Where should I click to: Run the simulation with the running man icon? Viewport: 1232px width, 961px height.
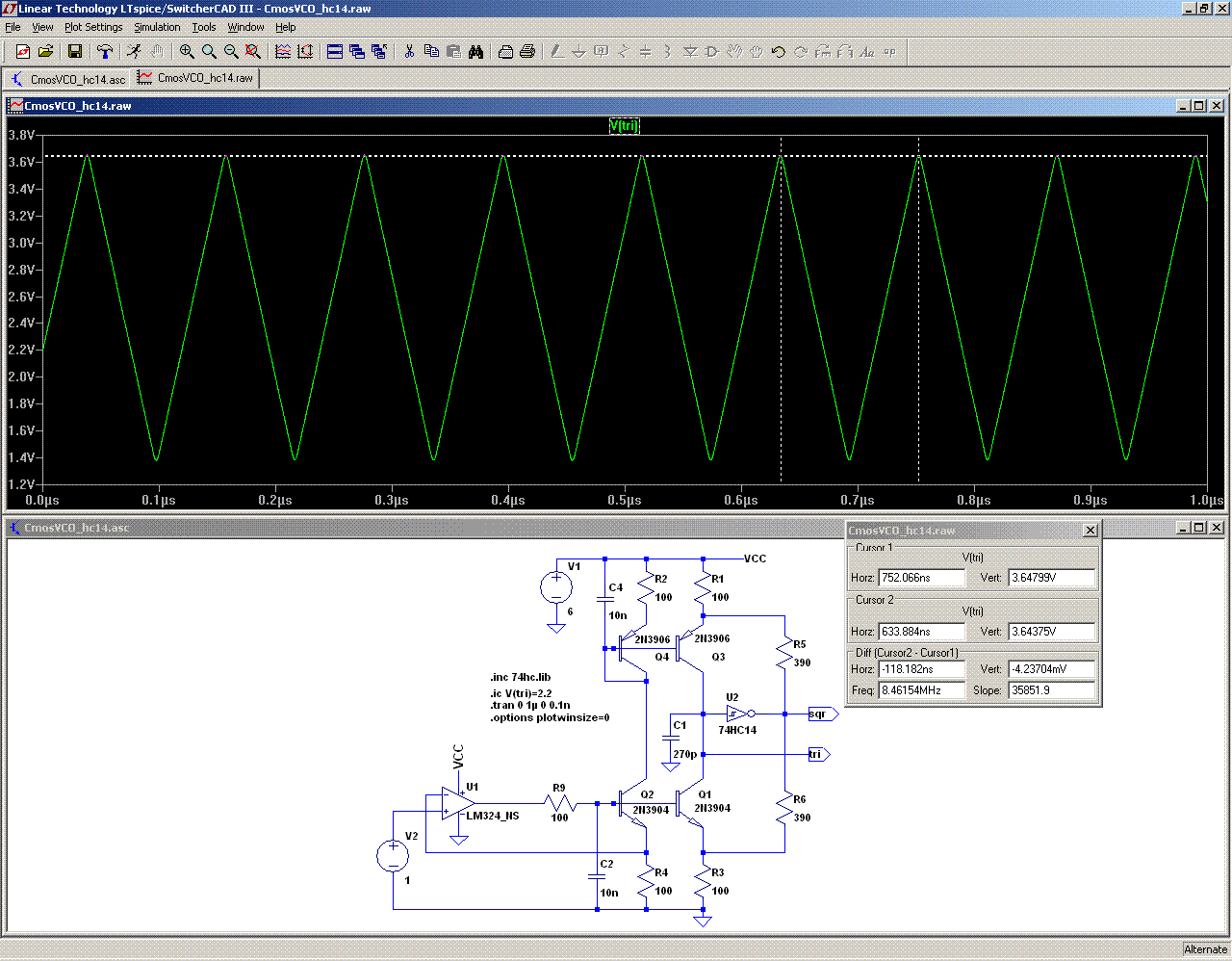click(134, 52)
